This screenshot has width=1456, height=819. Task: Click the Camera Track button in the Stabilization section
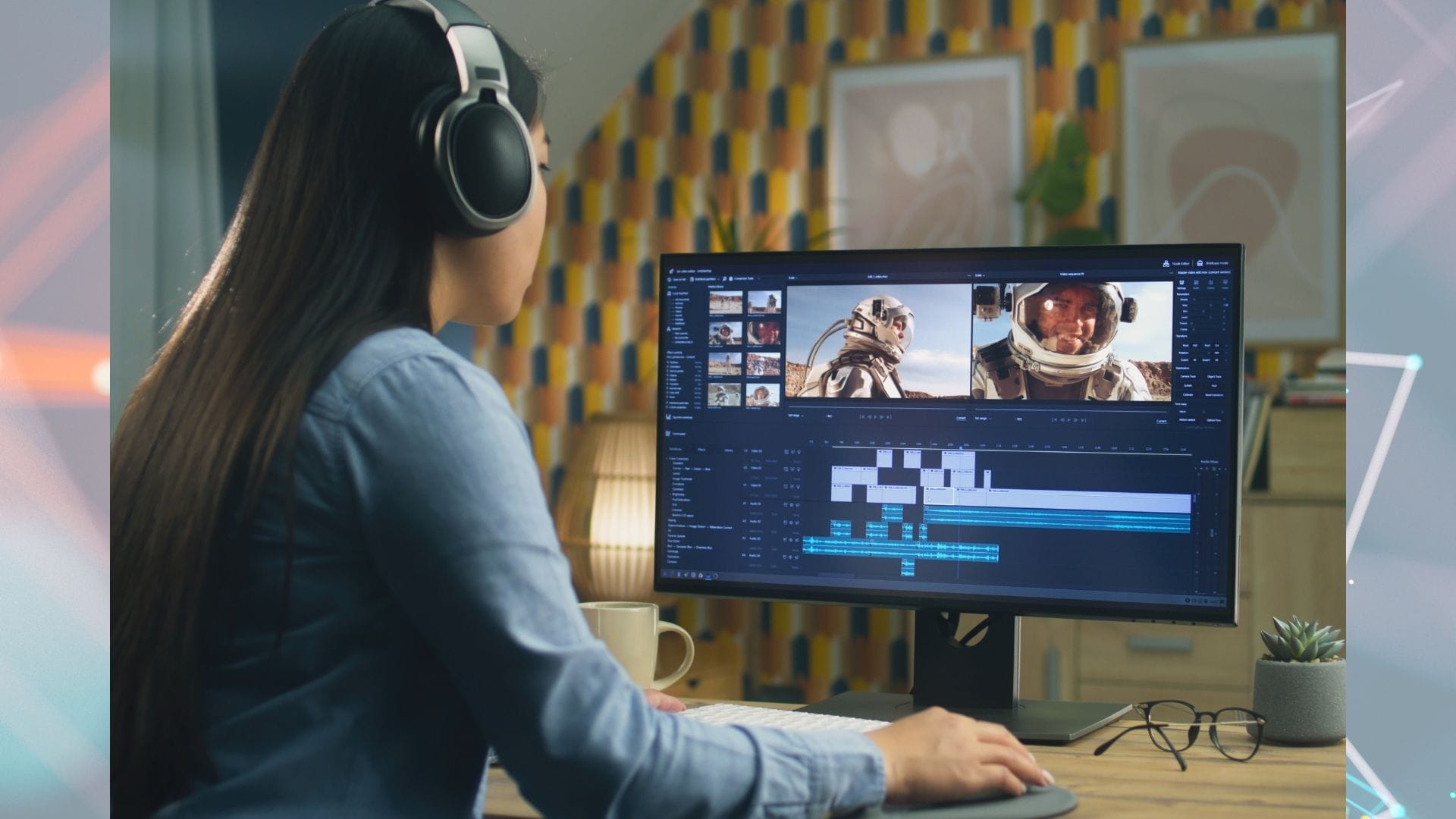1188,376
